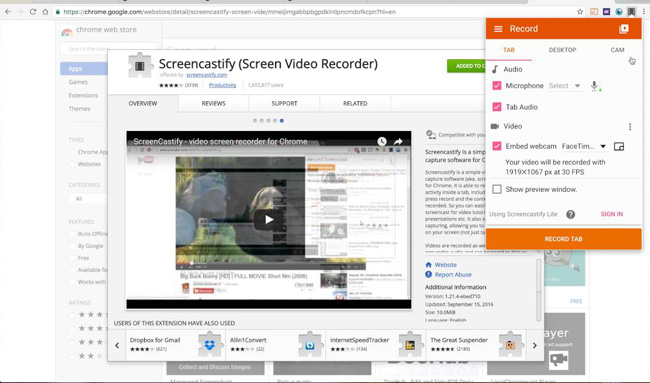The width and height of the screenshot is (650, 383).
Task: Click the Great Suspender icon
Action: pyautogui.click(x=510, y=344)
